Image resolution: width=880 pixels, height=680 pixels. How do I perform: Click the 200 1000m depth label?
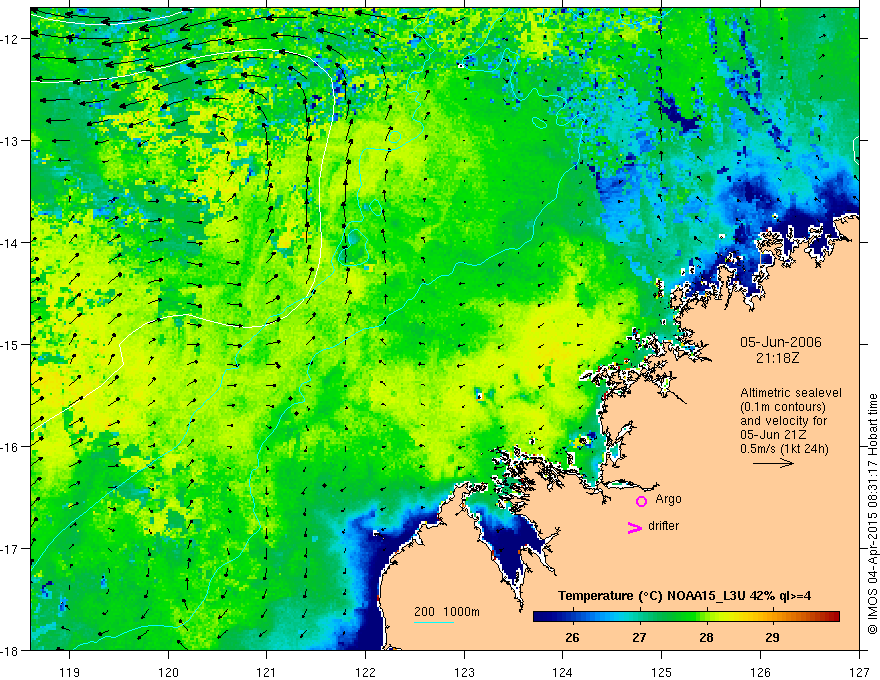pos(447,612)
